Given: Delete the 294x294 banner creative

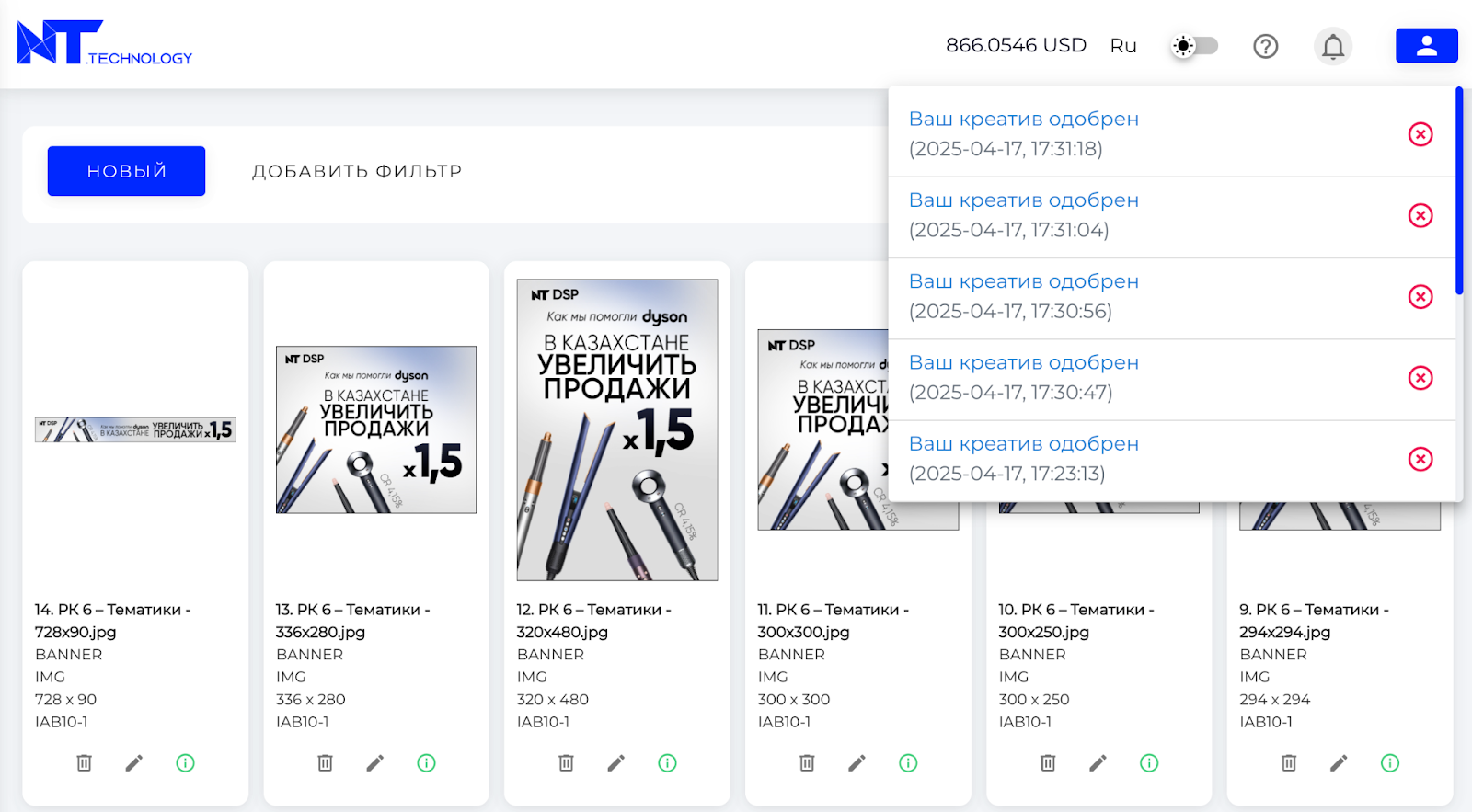Looking at the screenshot, I should [1289, 762].
